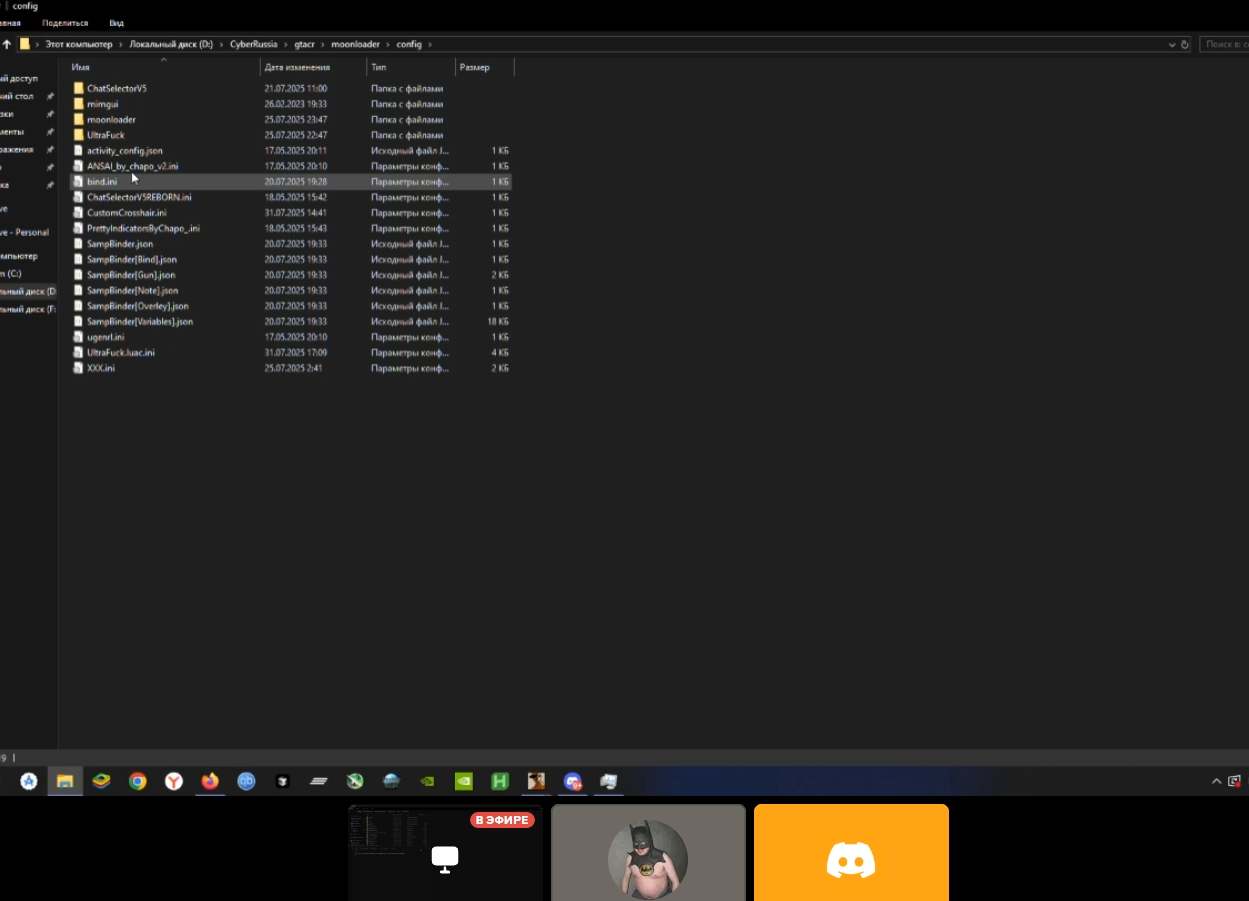Open the Вид ribbon tab
Image resolution: width=1249 pixels, height=901 pixels.
click(117, 22)
